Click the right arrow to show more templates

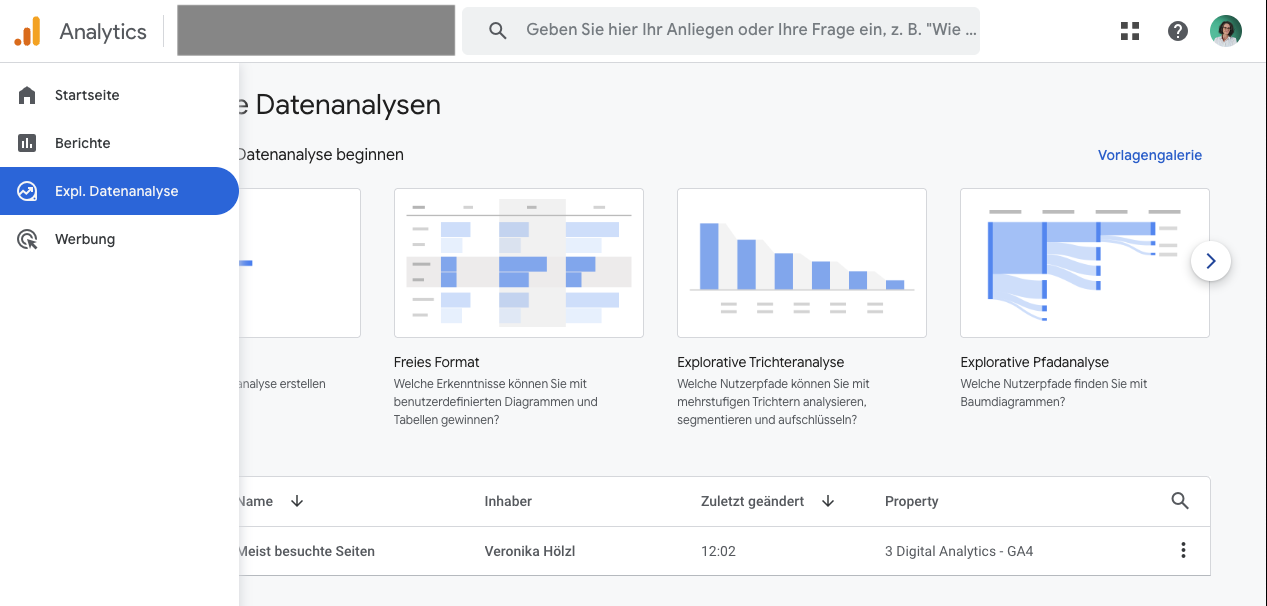1211,261
